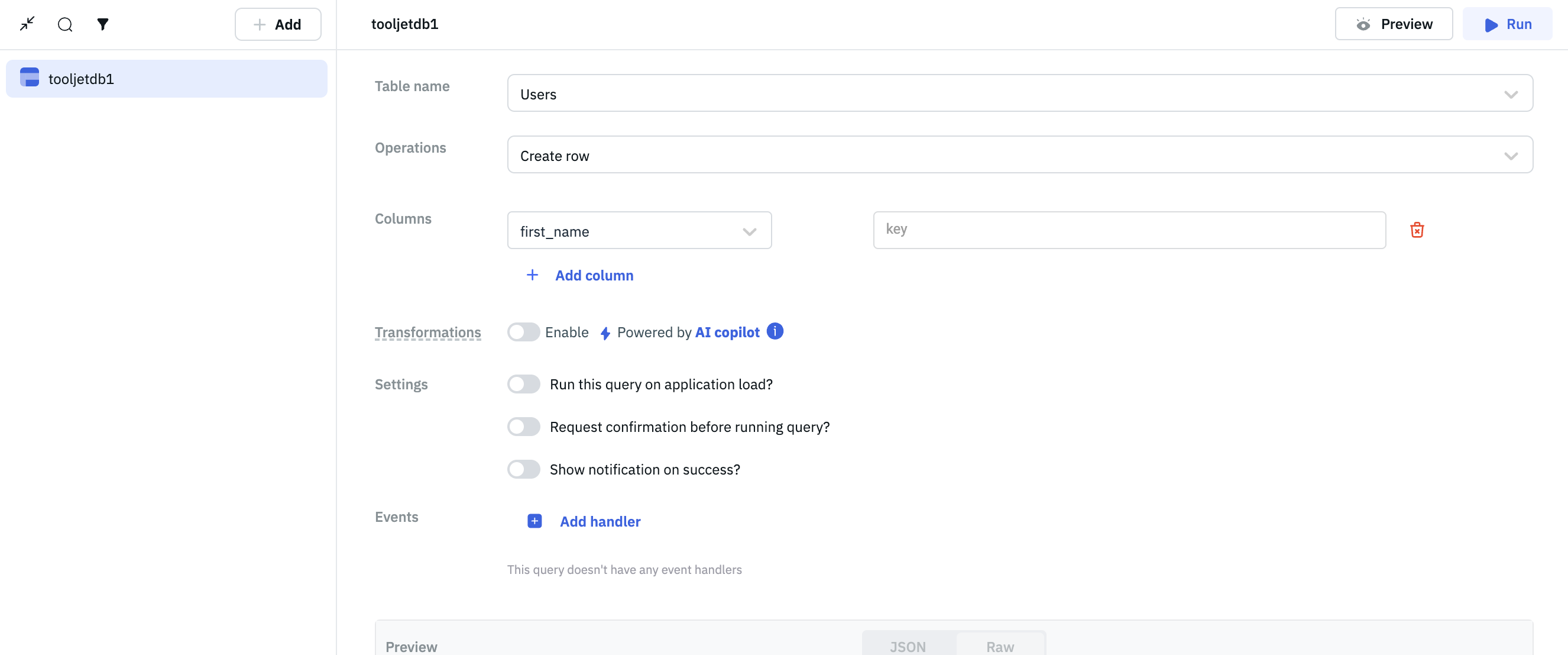Open the Table name dropdown showing Users
The image size is (1568, 655).
pos(1019,94)
